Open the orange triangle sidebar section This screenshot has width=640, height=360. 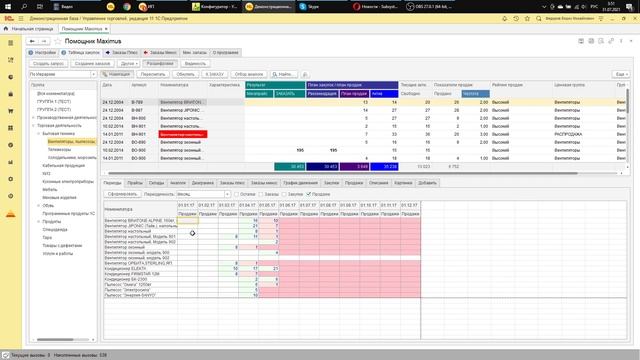(x=11, y=214)
